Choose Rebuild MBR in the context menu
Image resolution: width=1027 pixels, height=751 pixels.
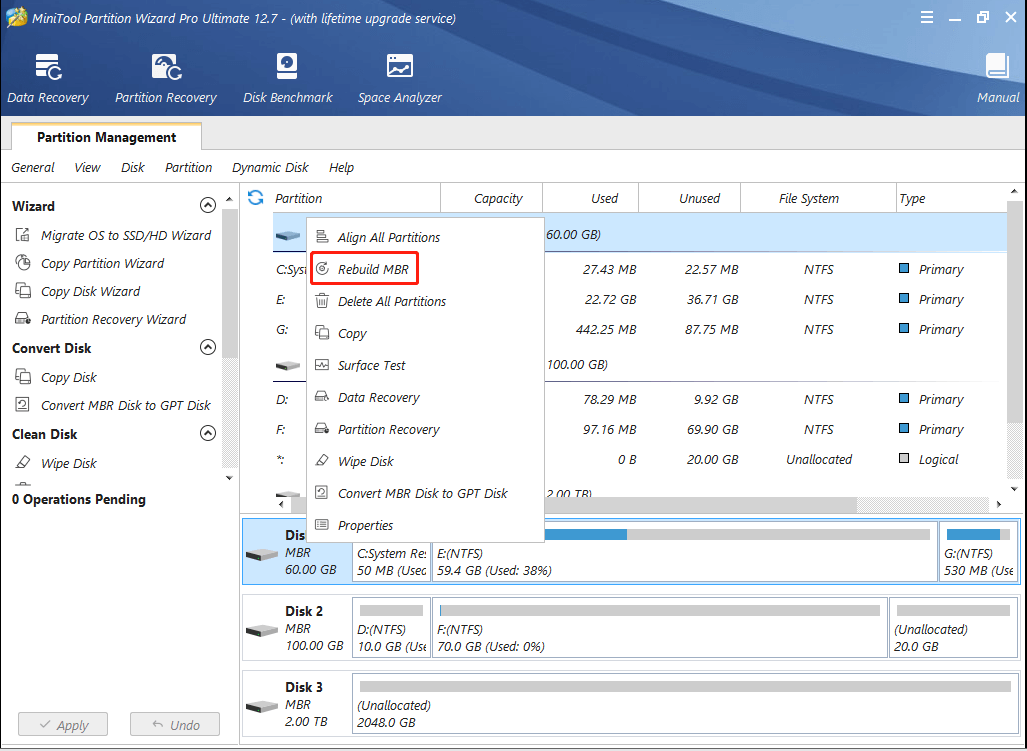(x=373, y=270)
